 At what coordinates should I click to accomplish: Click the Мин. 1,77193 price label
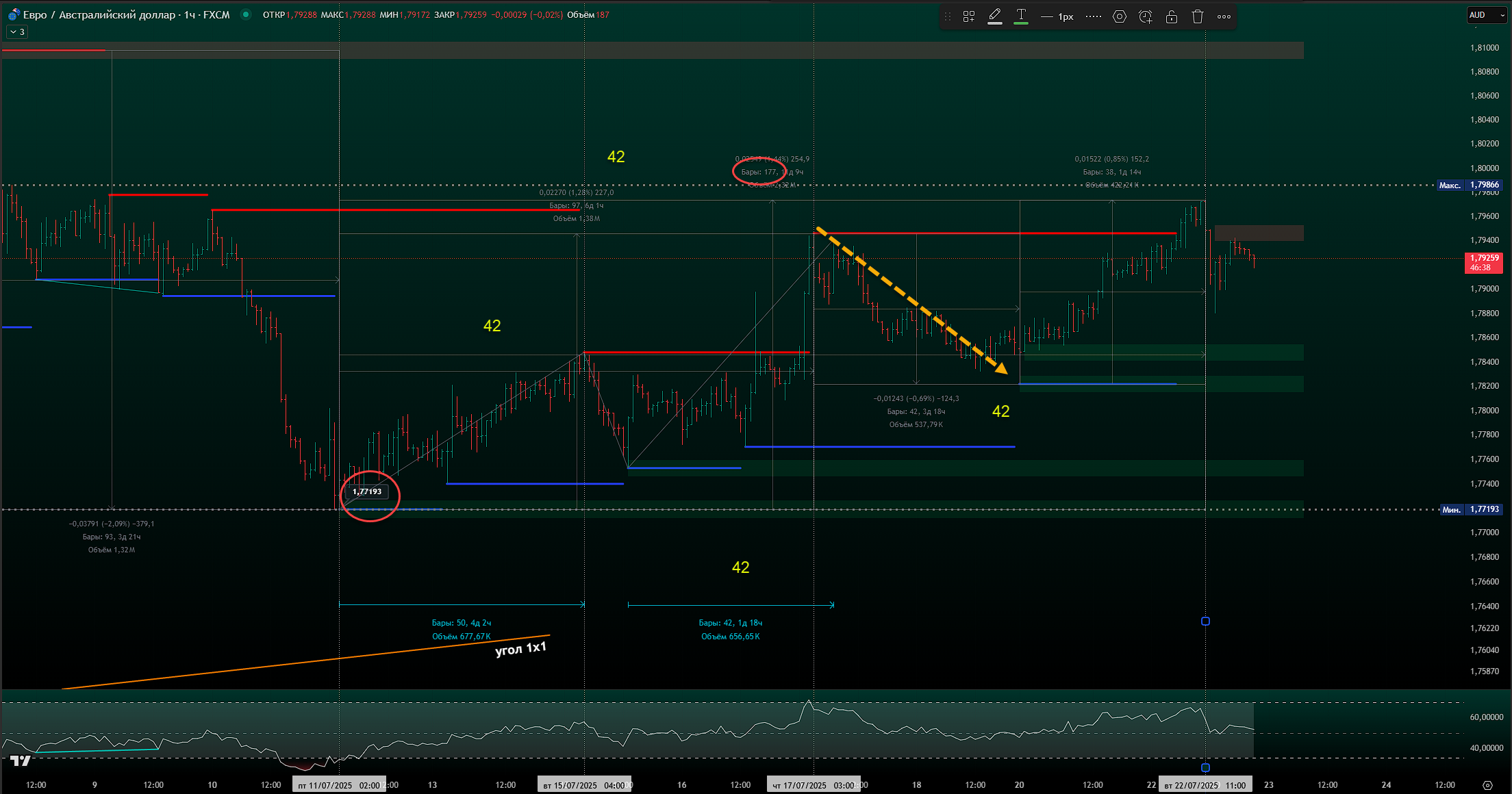(x=1471, y=509)
